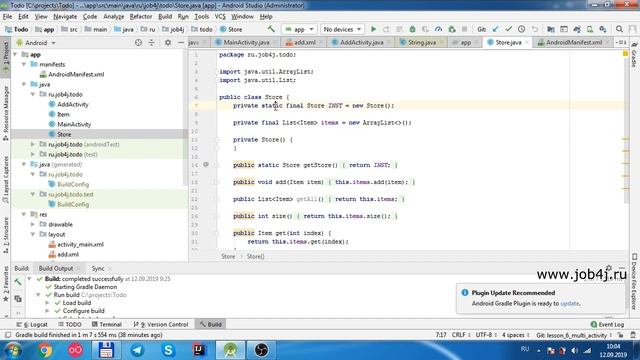Update project with Git blue arrow icon

click(496, 29)
